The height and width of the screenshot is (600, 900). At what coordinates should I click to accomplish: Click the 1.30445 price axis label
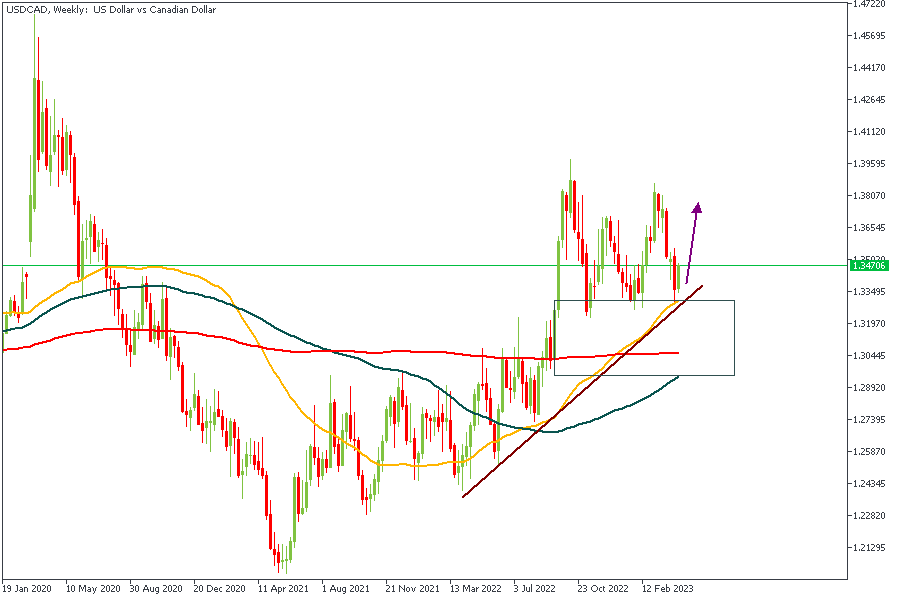point(867,356)
